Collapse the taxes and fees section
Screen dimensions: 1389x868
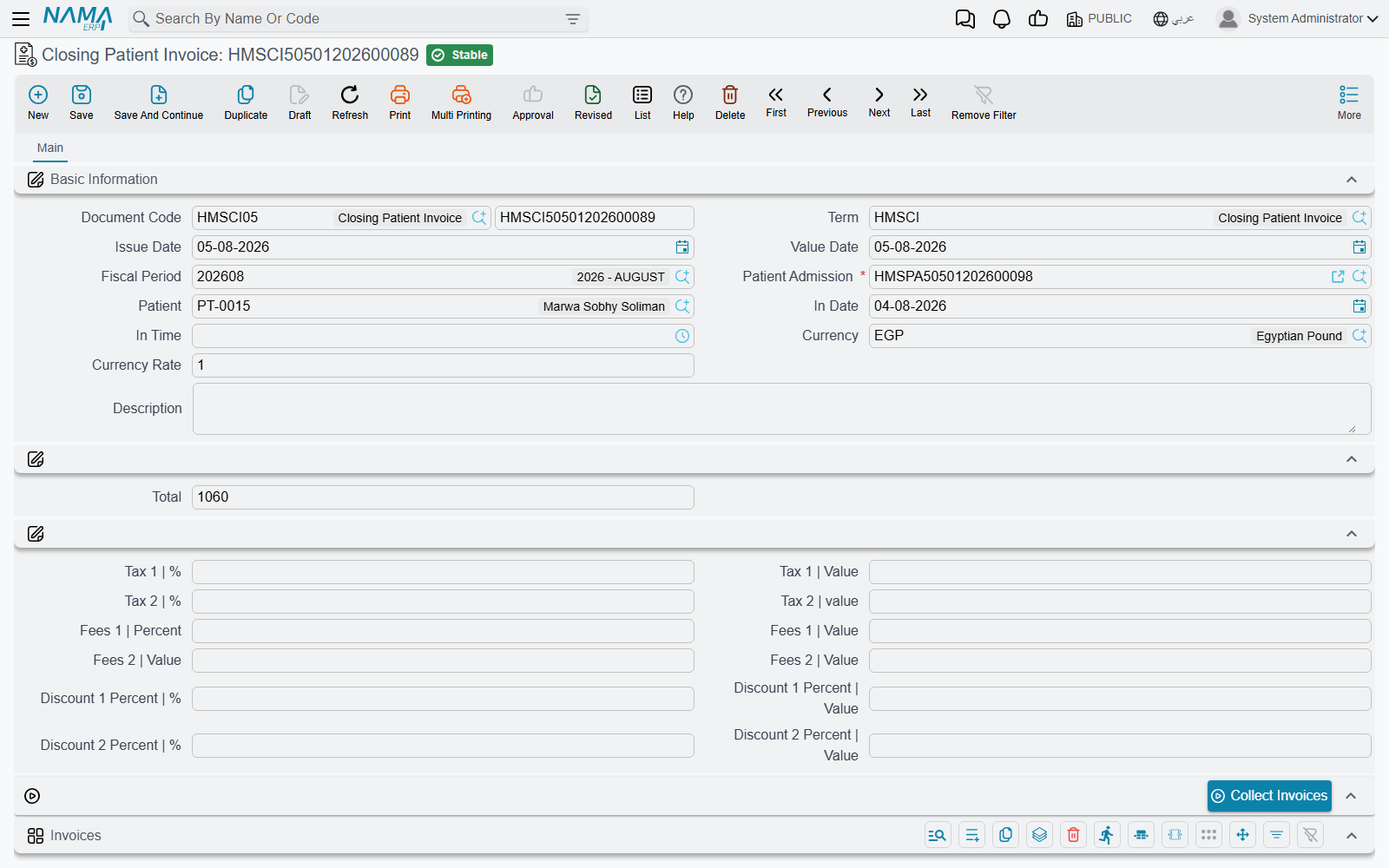1352,534
